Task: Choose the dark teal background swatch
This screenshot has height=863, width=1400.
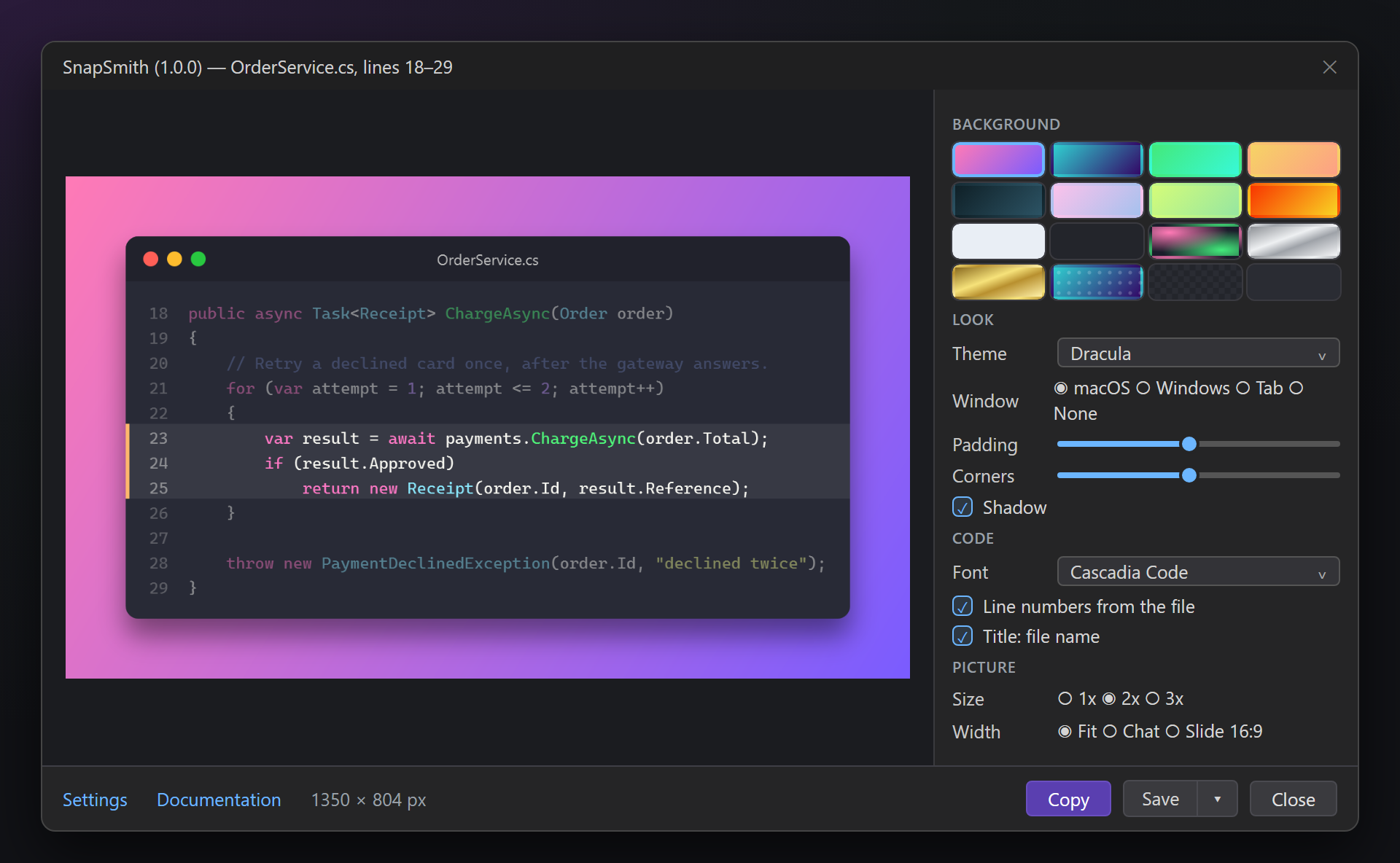Action: [x=998, y=200]
